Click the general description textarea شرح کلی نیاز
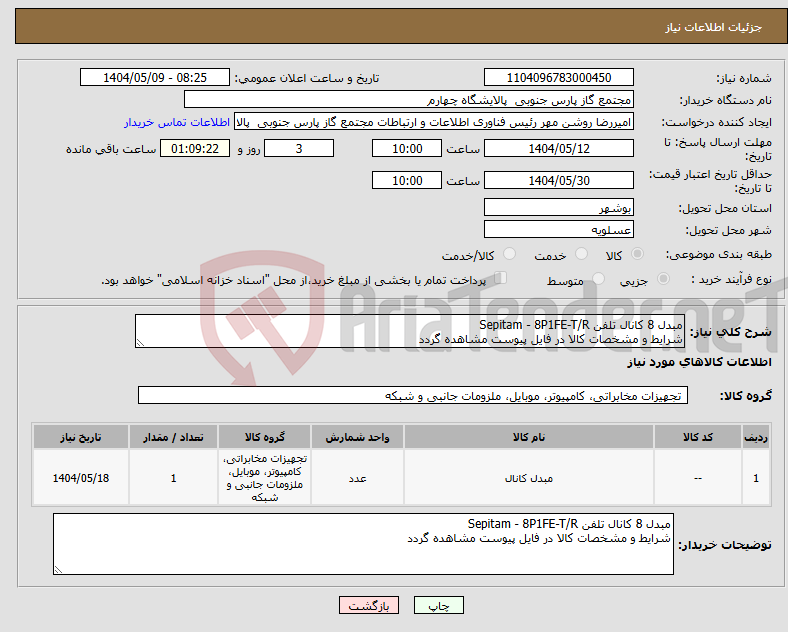This screenshot has width=788, height=632. [x=410, y=332]
